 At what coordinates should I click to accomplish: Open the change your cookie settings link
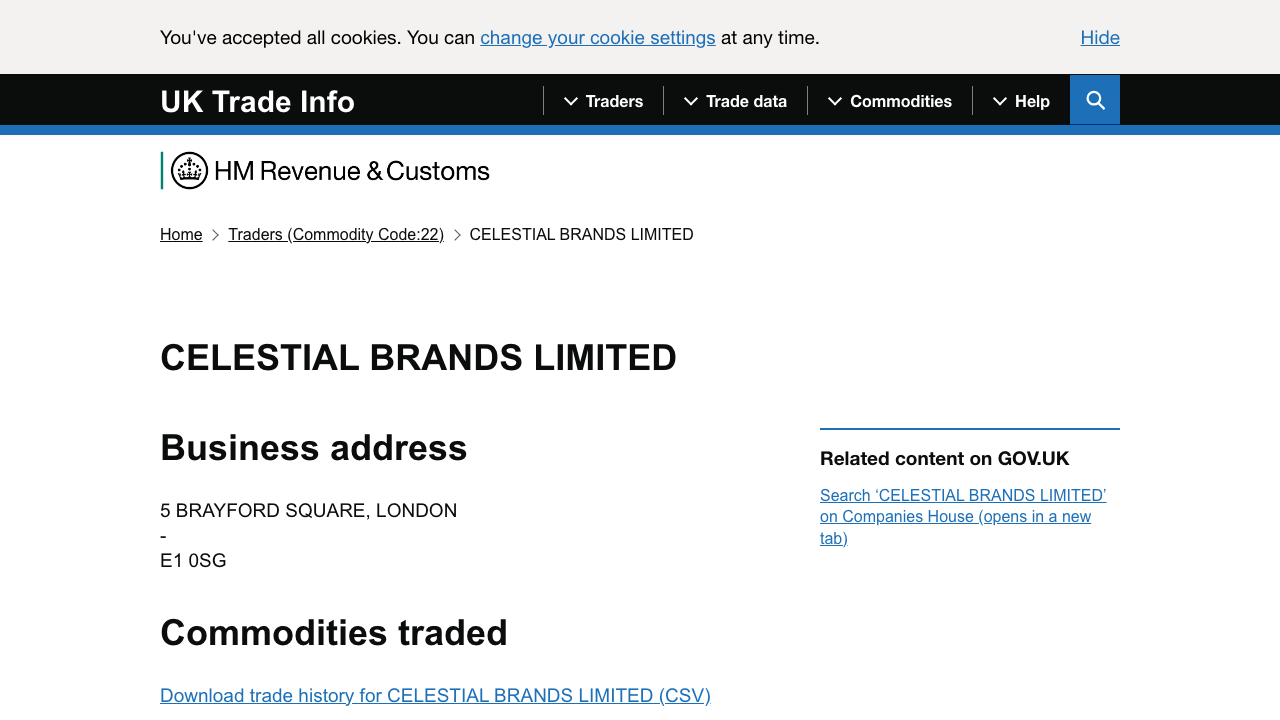pos(597,37)
